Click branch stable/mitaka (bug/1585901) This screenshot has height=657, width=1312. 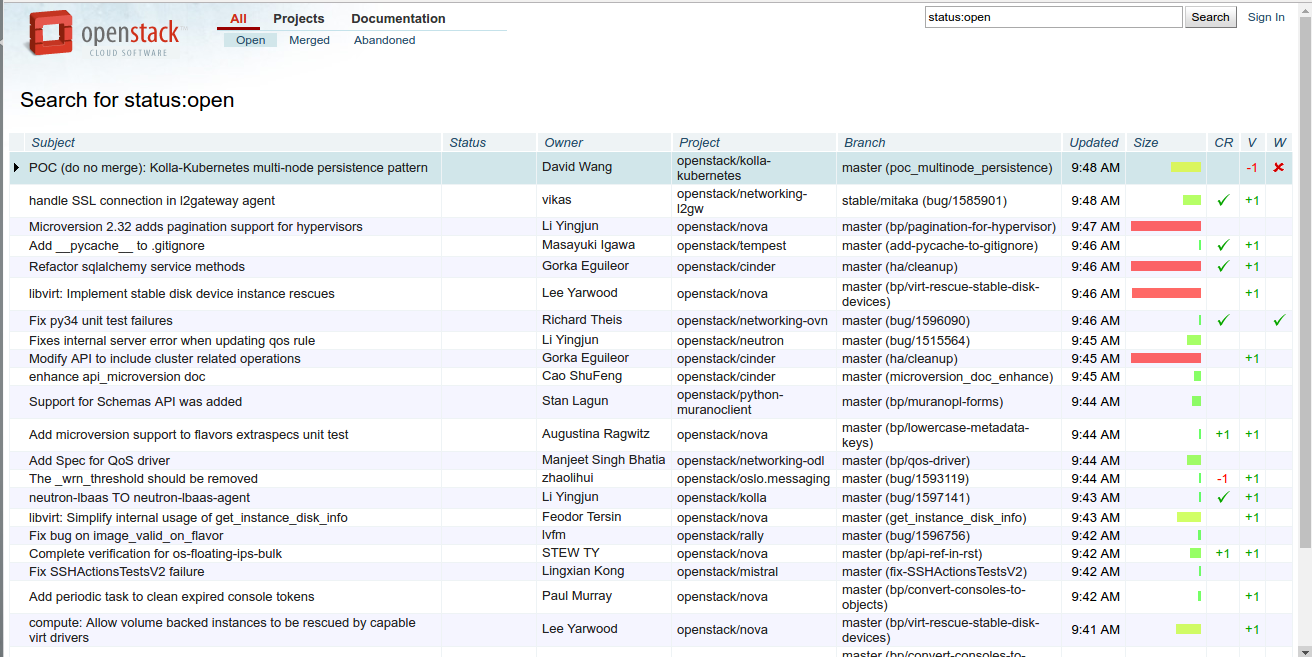(x=924, y=200)
